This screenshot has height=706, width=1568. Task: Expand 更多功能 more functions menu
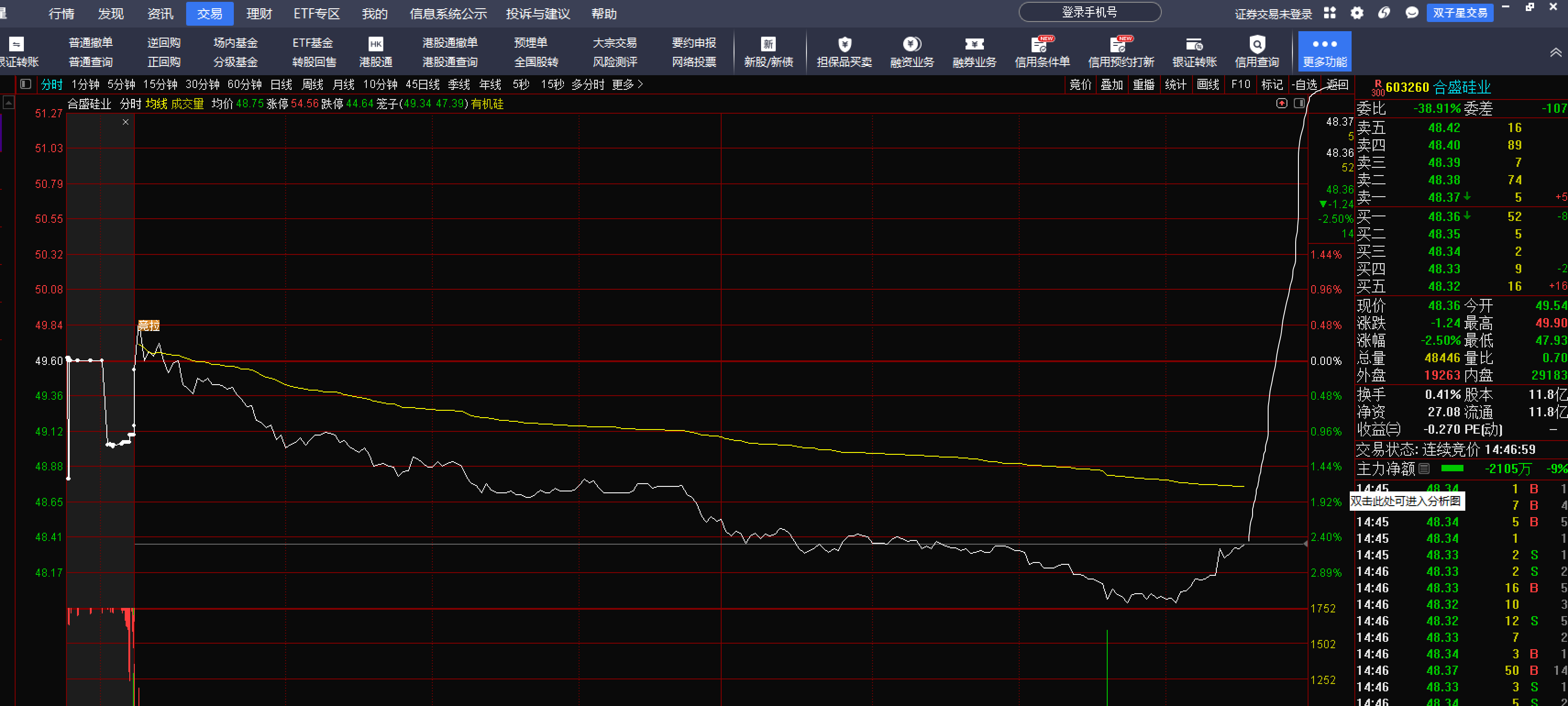1325,51
